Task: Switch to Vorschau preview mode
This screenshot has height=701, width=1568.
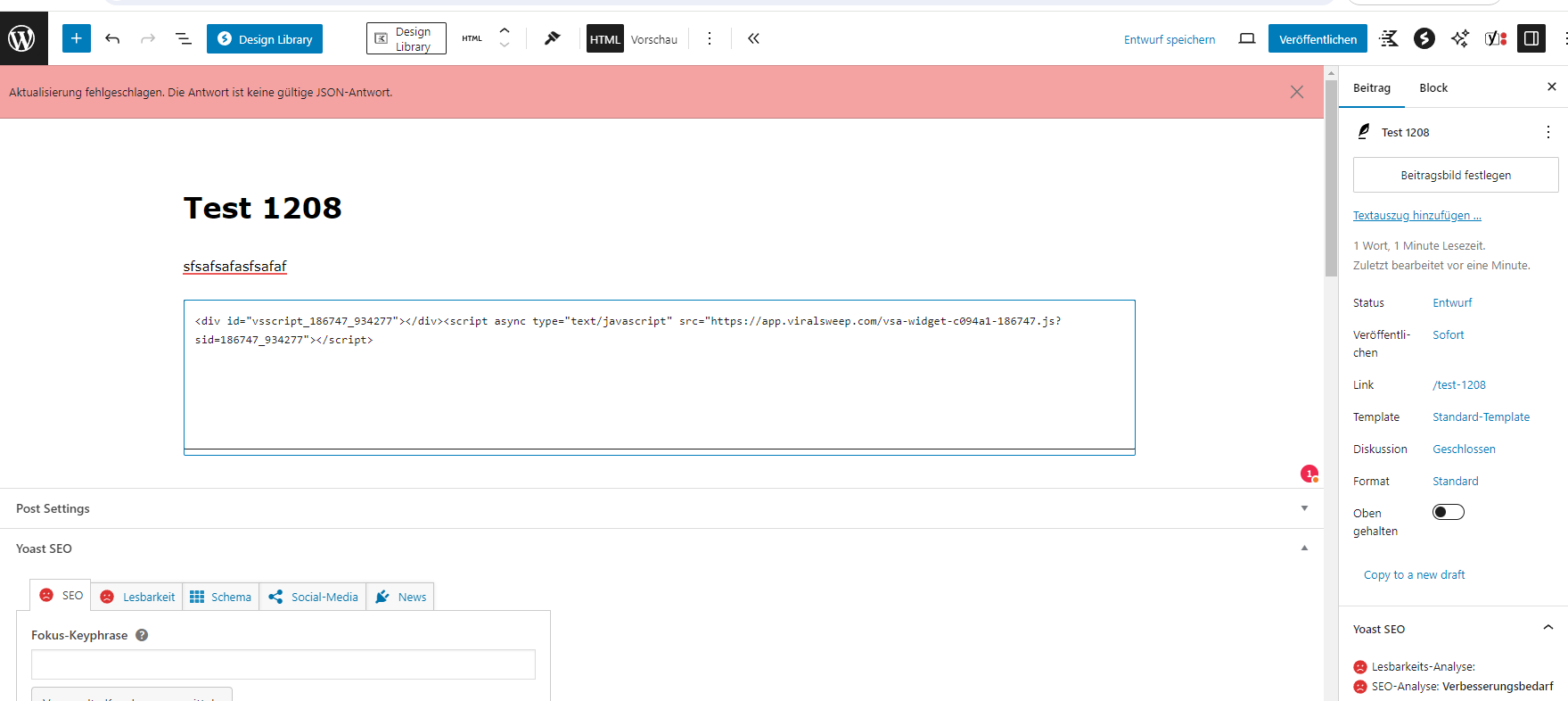Action: pyautogui.click(x=653, y=39)
